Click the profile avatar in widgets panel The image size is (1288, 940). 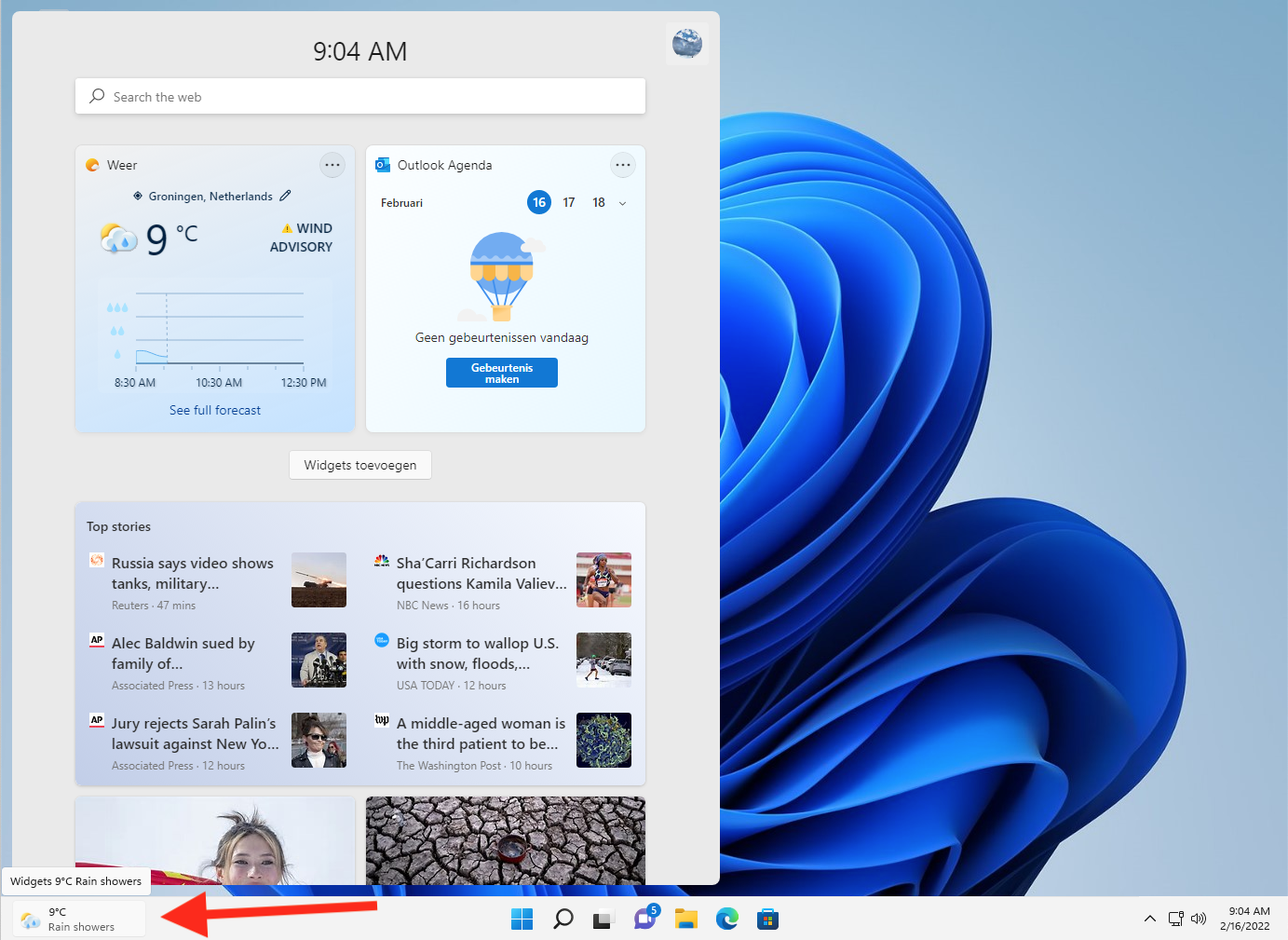click(x=686, y=43)
